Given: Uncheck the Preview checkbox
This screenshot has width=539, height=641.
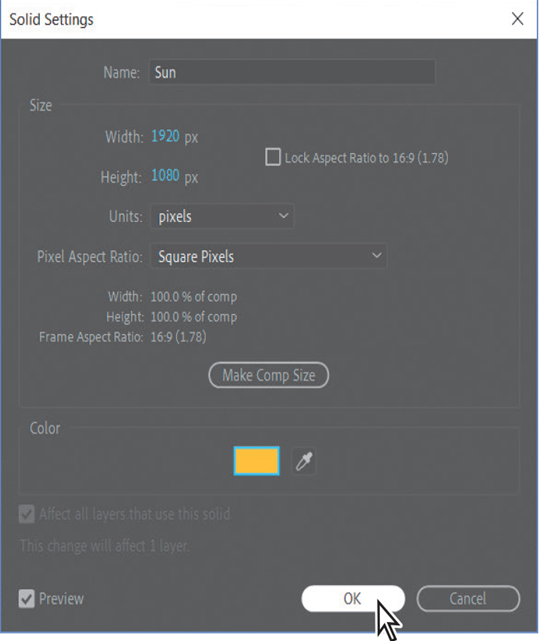Looking at the screenshot, I should click(x=27, y=599).
